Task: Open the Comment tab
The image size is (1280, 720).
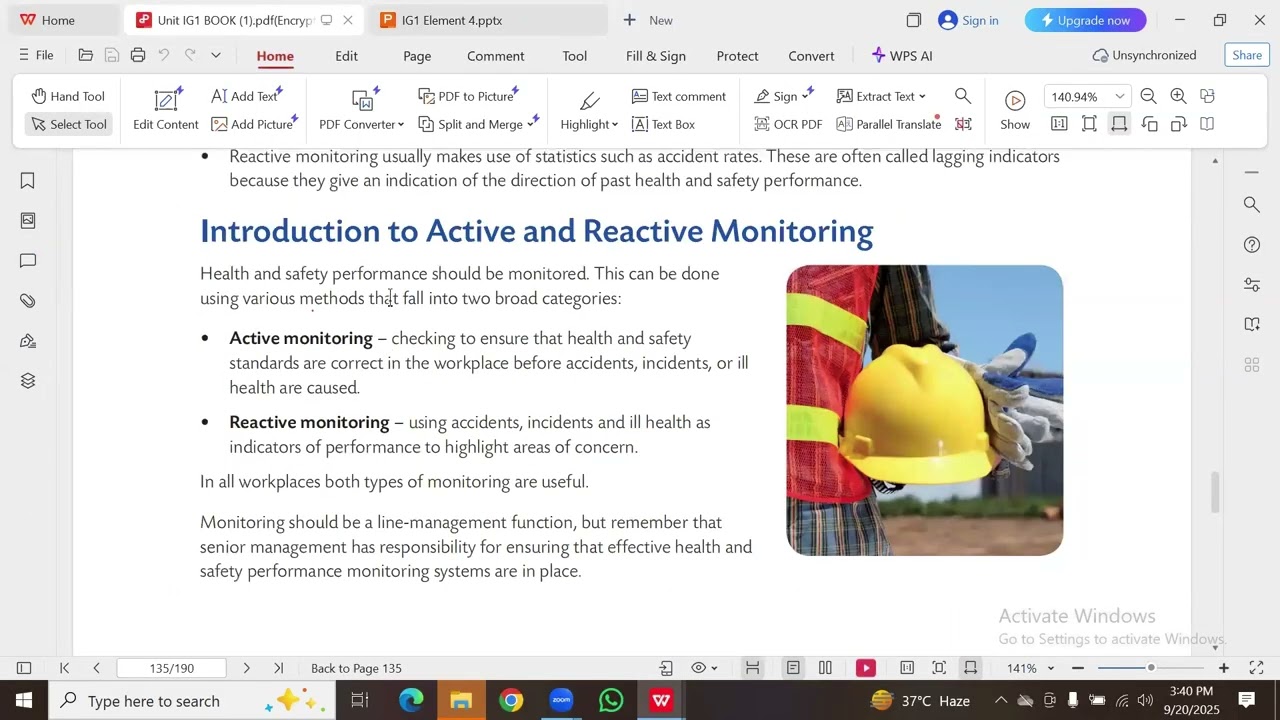Action: (496, 56)
